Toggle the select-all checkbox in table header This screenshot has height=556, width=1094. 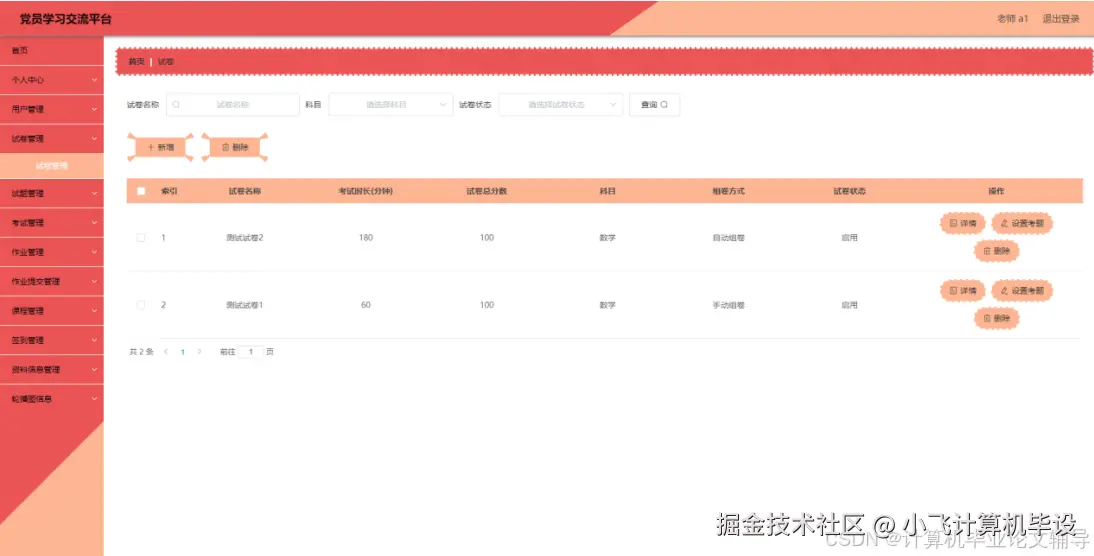(141, 191)
